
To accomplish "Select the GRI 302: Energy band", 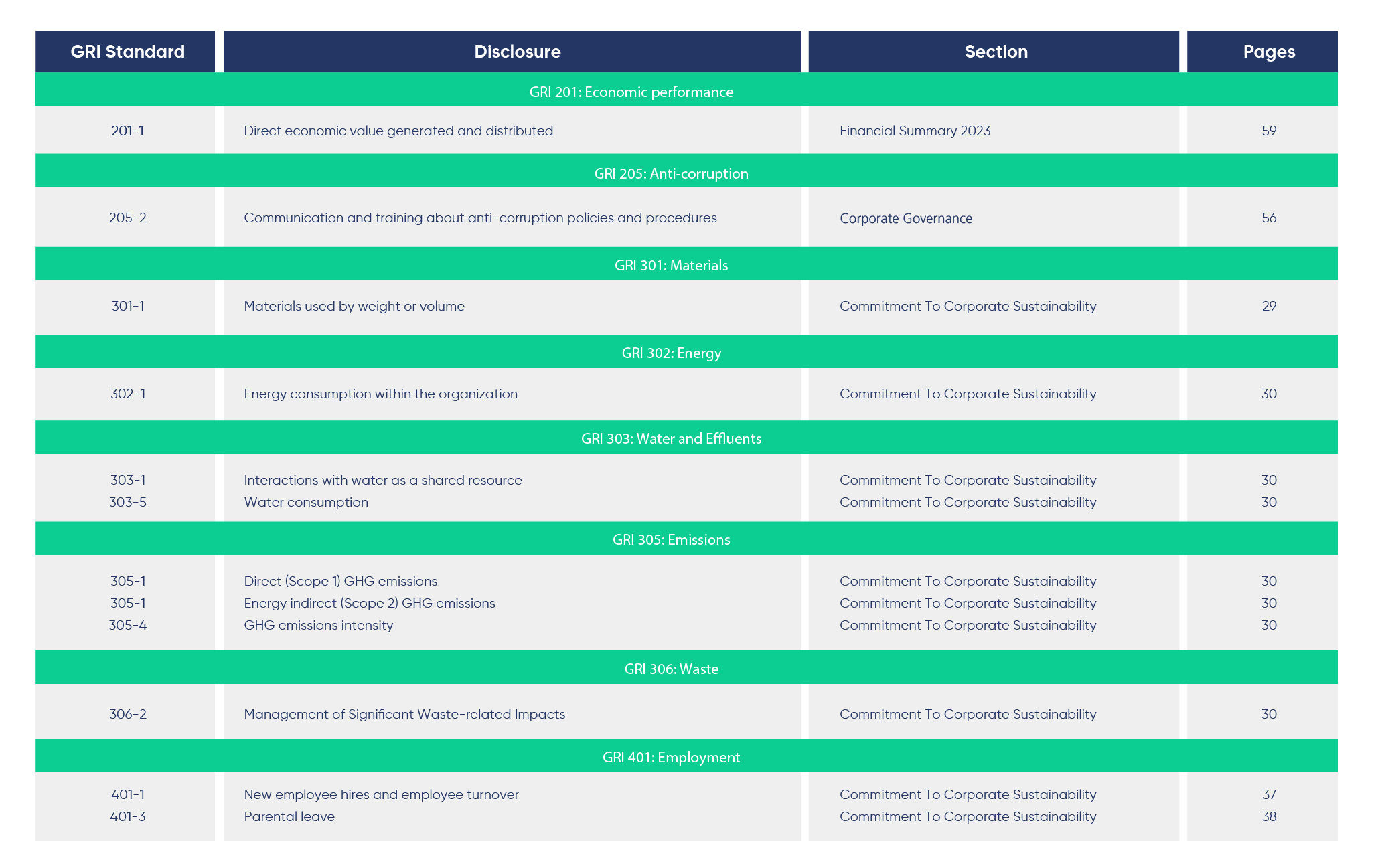I will coord(686,351).
